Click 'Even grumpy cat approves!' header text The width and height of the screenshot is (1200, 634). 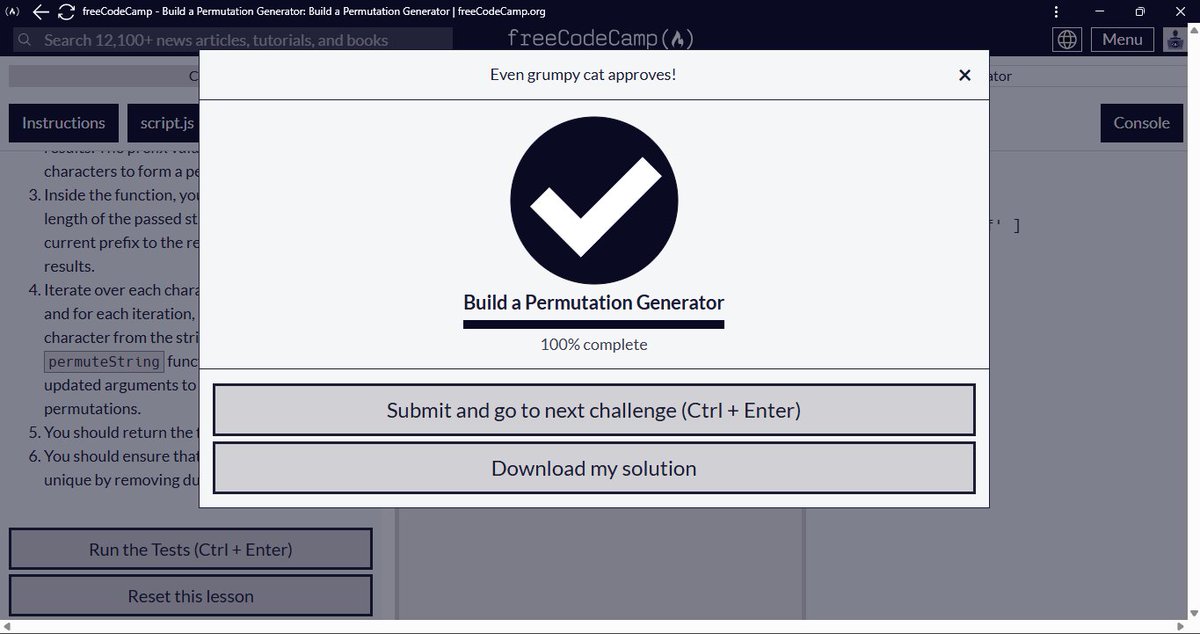[x=583, y=75]
